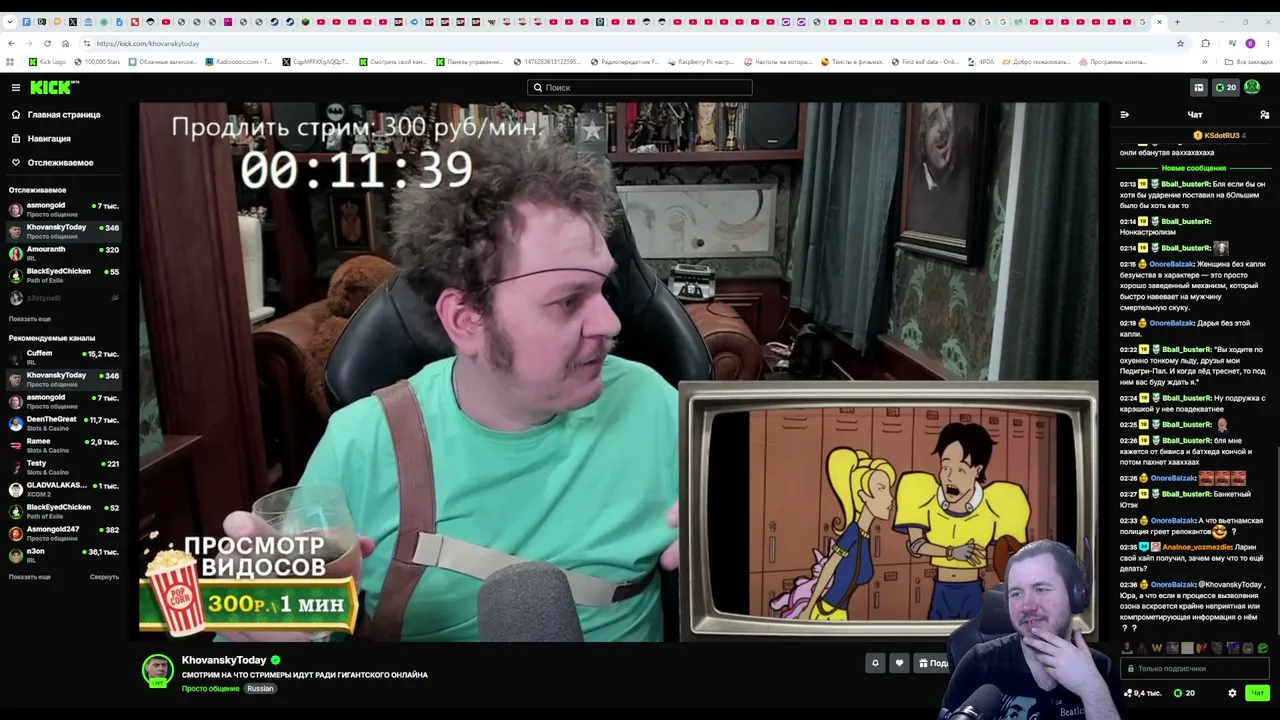Open KSdotRU3 pinned gifter in chat
The height and width of the screenshot is (720, 1280).
pos(1217,135)
